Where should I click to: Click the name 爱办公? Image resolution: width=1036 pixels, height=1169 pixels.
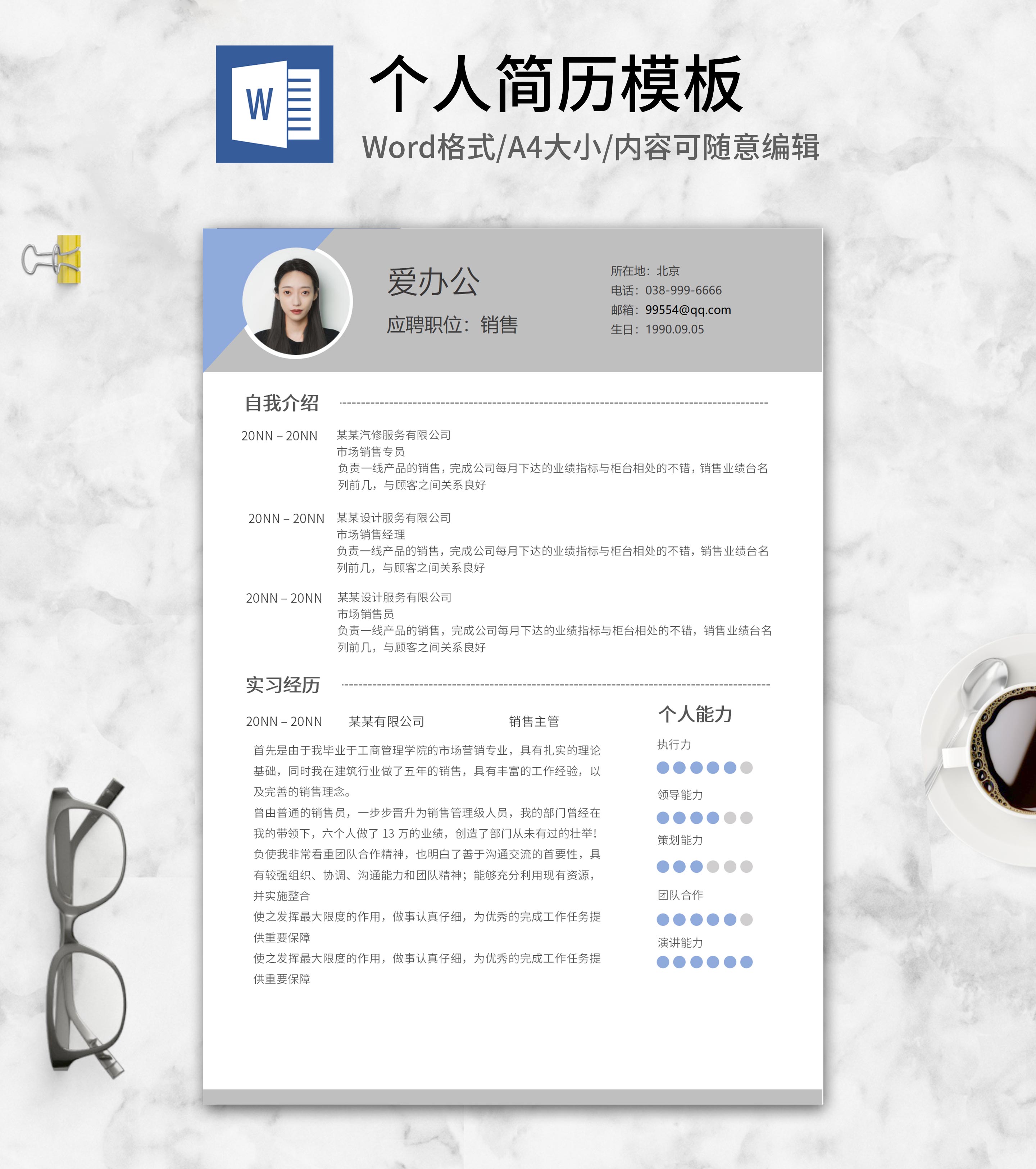point(433,282)
